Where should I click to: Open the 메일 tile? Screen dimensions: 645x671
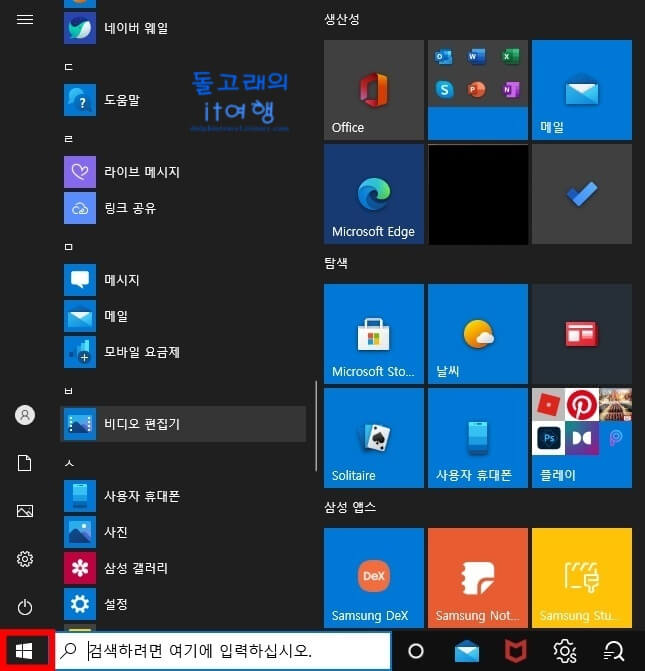pyautogui.click(x=582, y=90)
